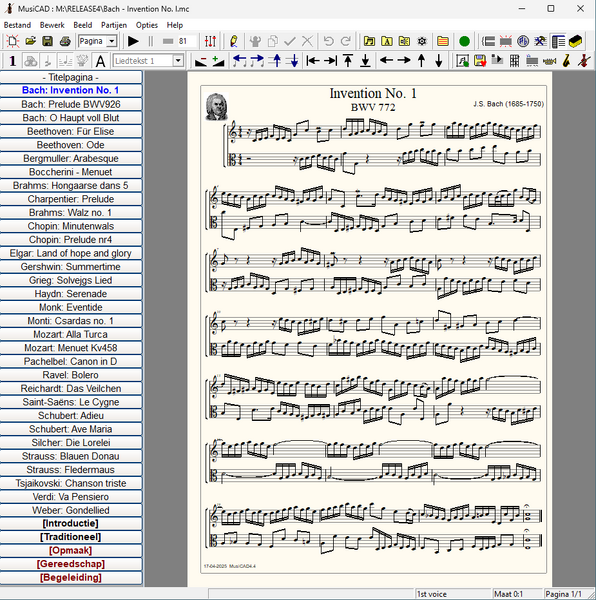Shift note up with blue arrow
Image resolution: width=596 pixels, height=600 pixels.
pos(275,60)
